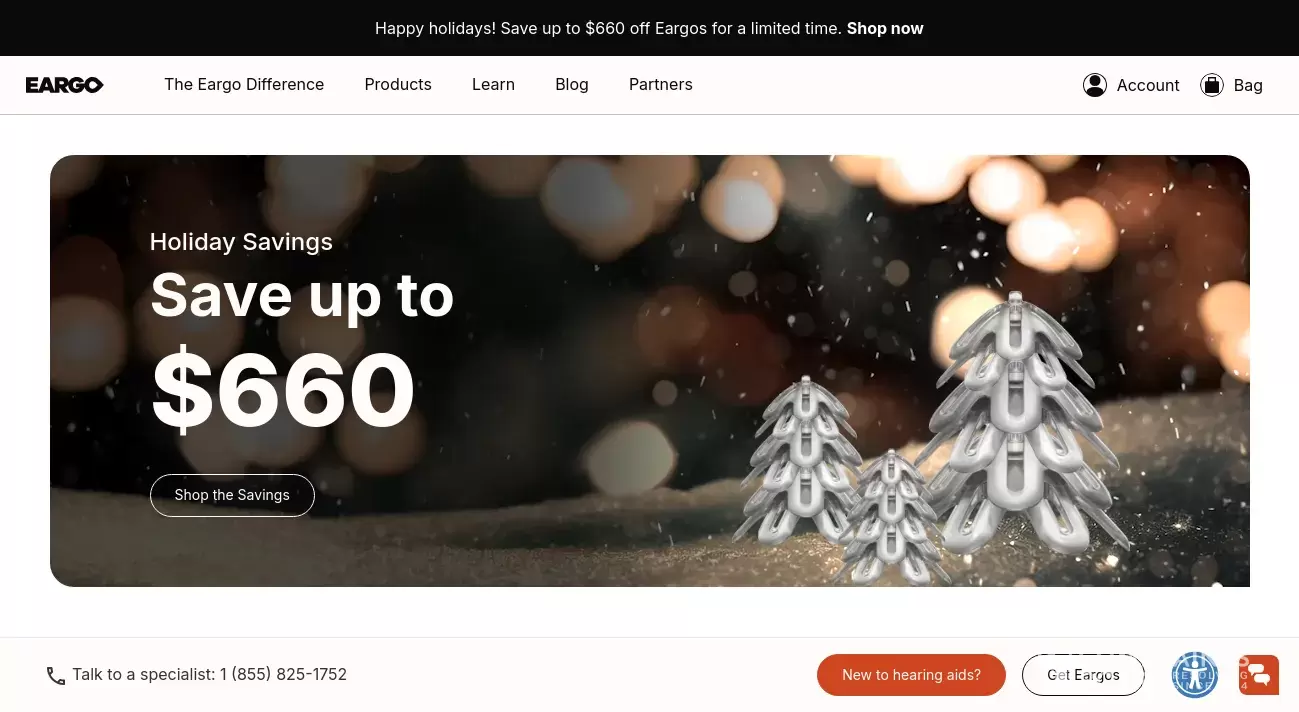Click the Account text label
Screen dimensions: 1299x712
[x=1148, y=86]
